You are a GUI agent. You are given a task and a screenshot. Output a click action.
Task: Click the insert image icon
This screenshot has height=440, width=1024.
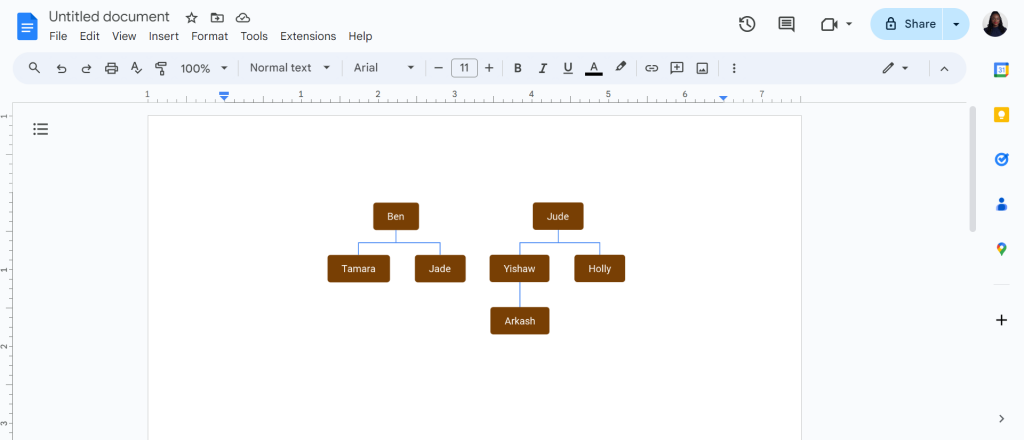702,68
